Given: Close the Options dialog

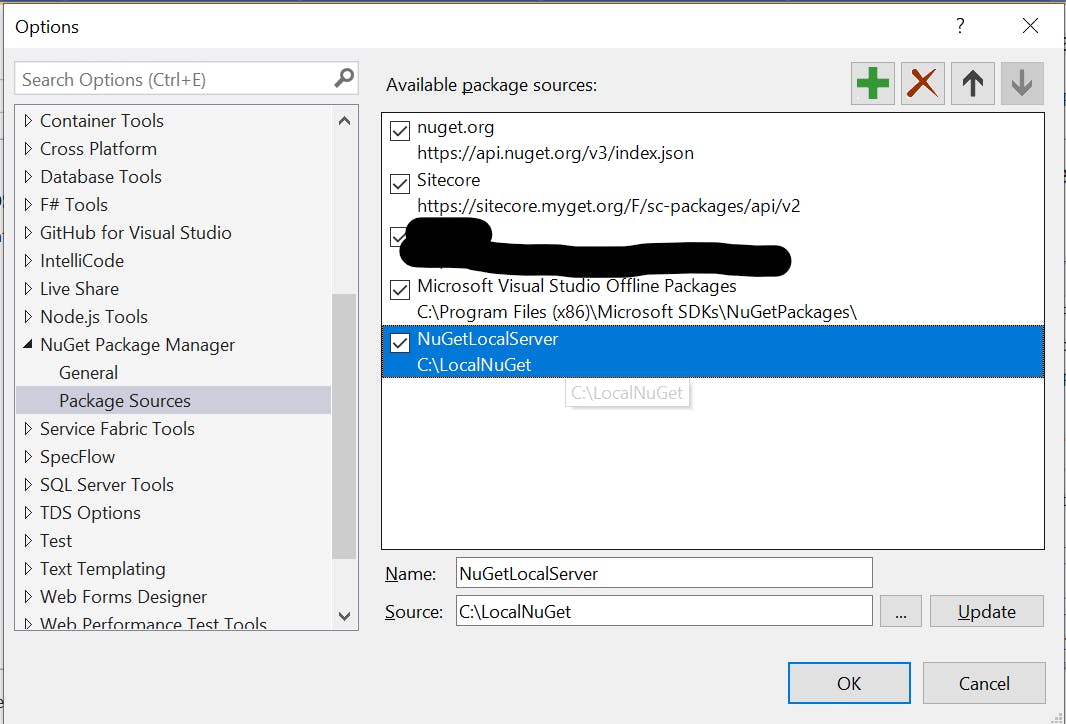Looking at the screenshot, I should 1030,26.
